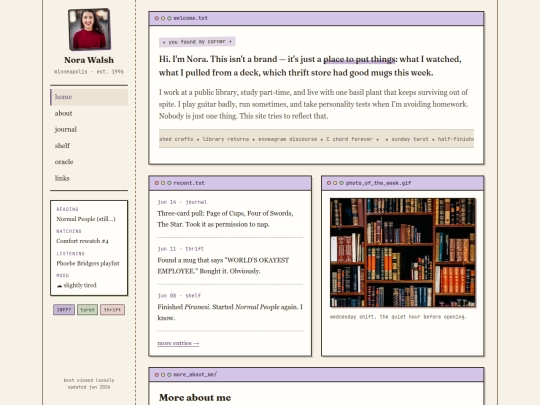Click the photo_of_the_week.gif window title
Viewport: 540px width, 405px height.
(x=378, y=183)
